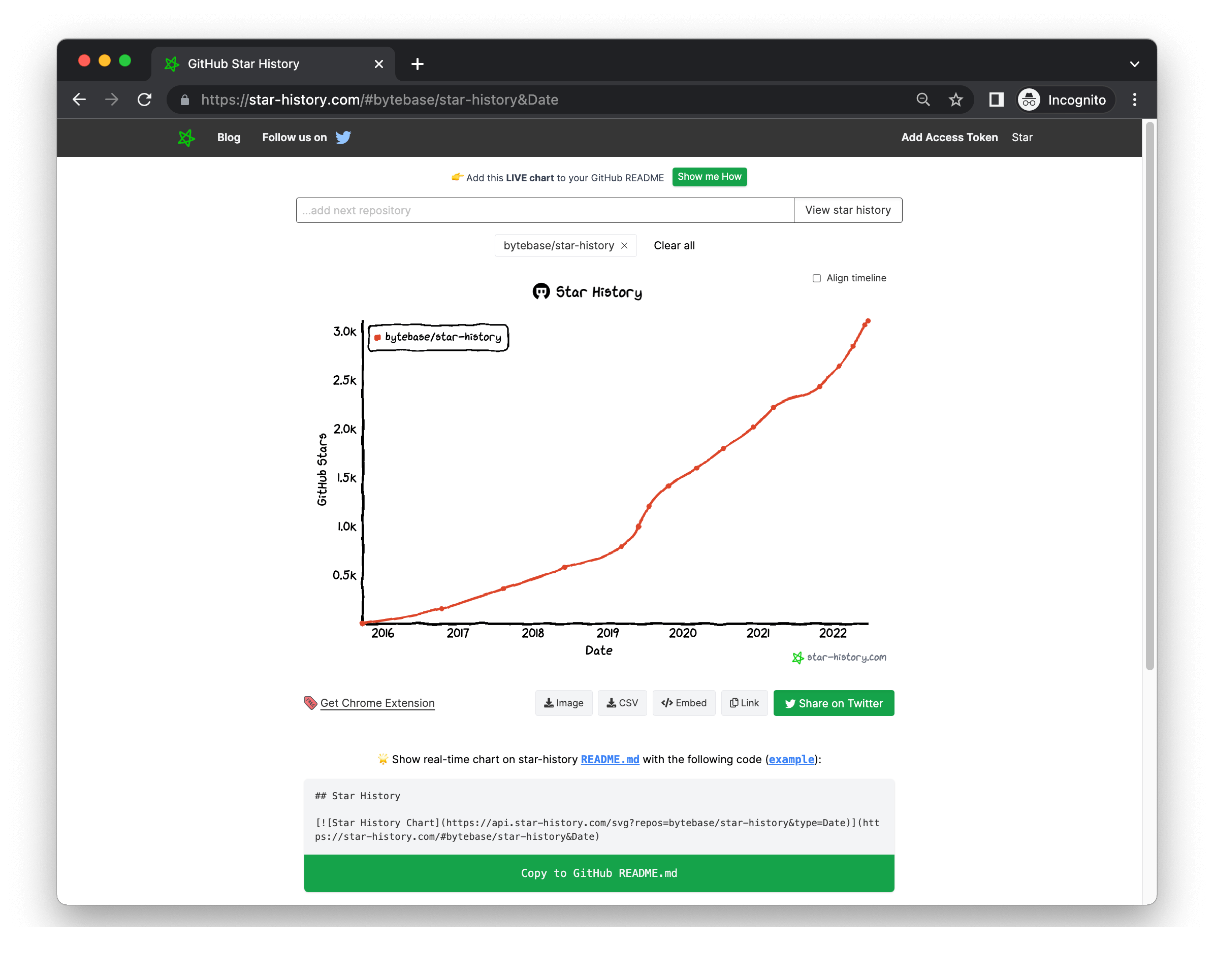Viewport: 1214px width, 980px height.
Task: Toggle the browser side panel icon
Action: [x=996, y=100]
